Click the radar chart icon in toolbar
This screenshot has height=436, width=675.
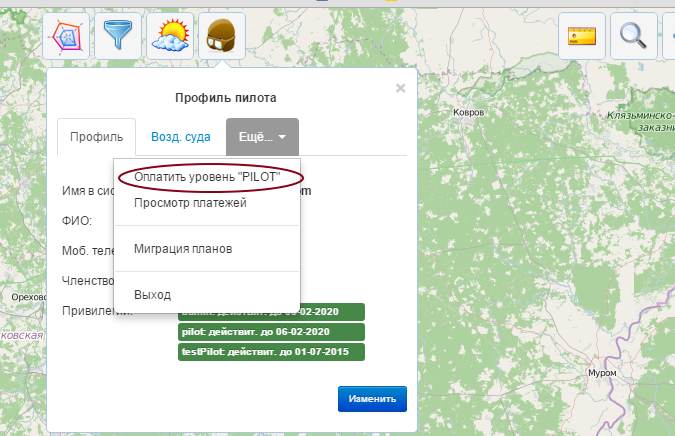click(x=66, y=37)
